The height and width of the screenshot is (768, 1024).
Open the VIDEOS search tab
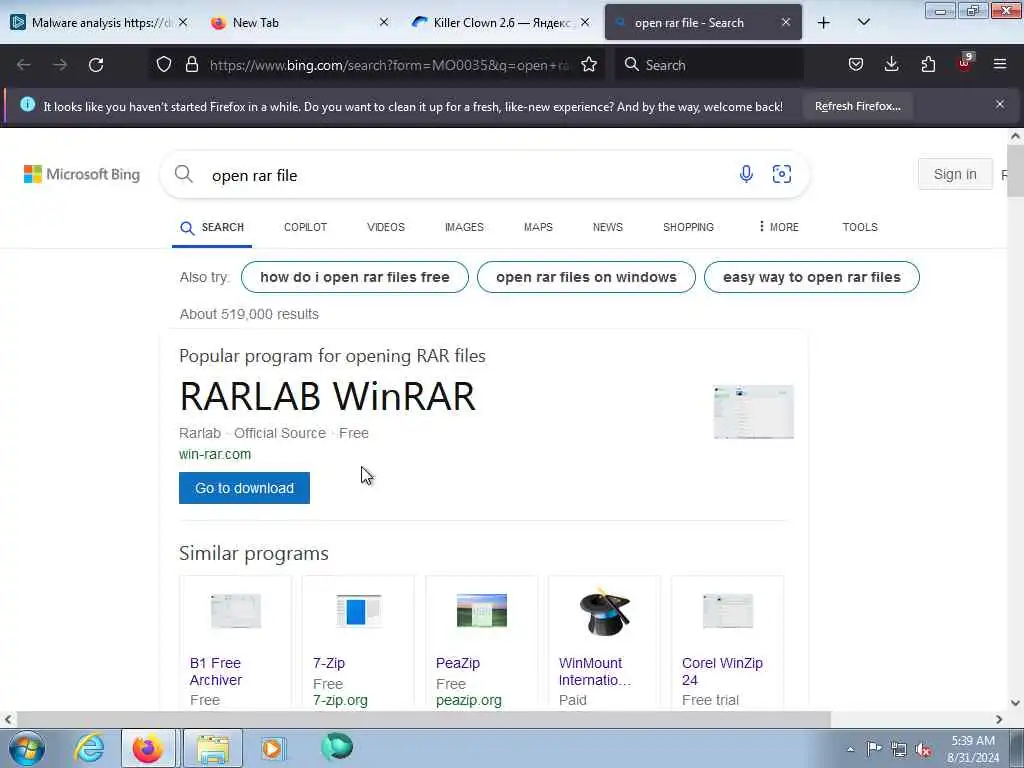coord(386,227)
